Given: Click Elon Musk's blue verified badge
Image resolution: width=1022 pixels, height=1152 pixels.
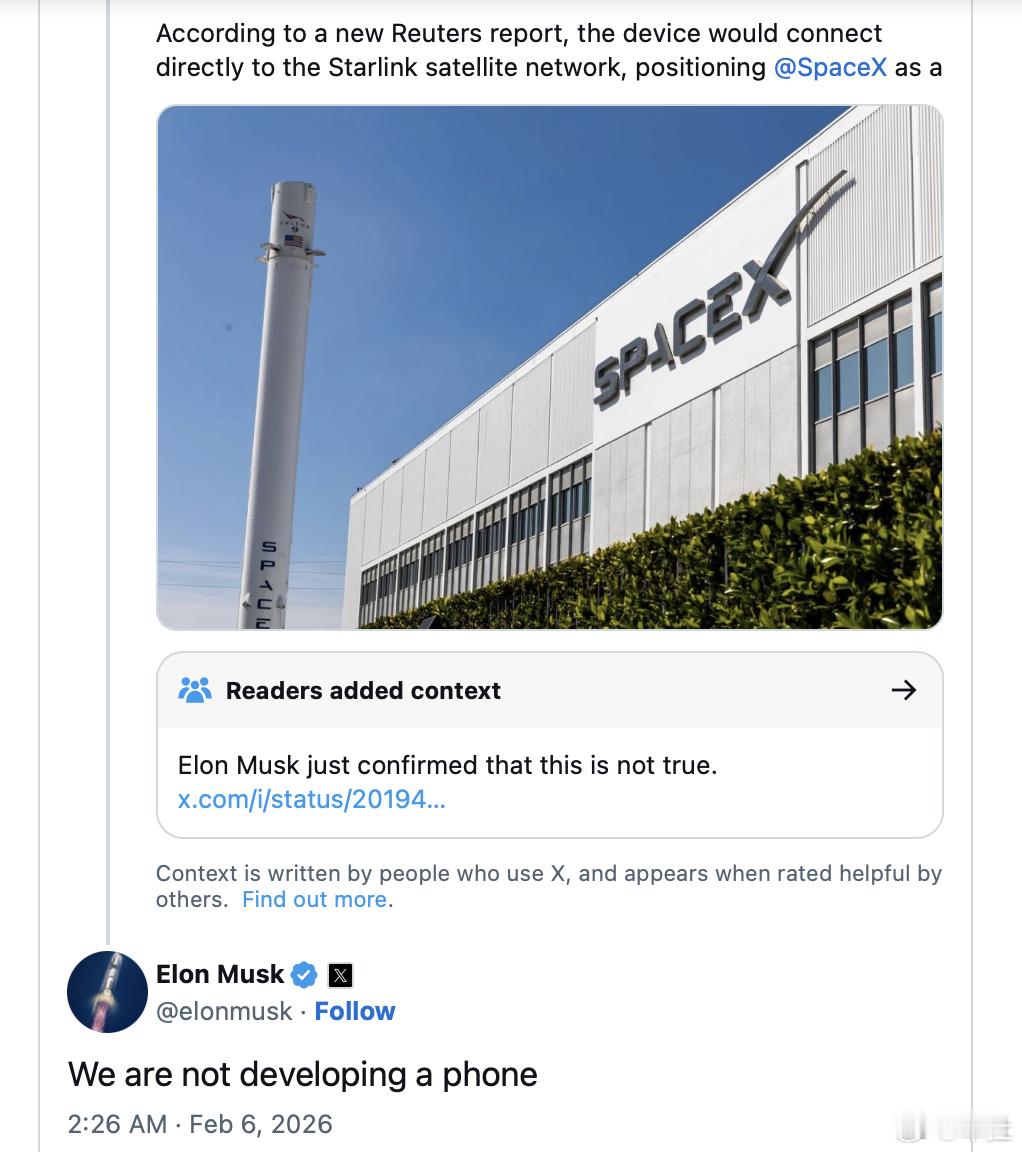Looking at the screenshot, I should tap(304, 974).
